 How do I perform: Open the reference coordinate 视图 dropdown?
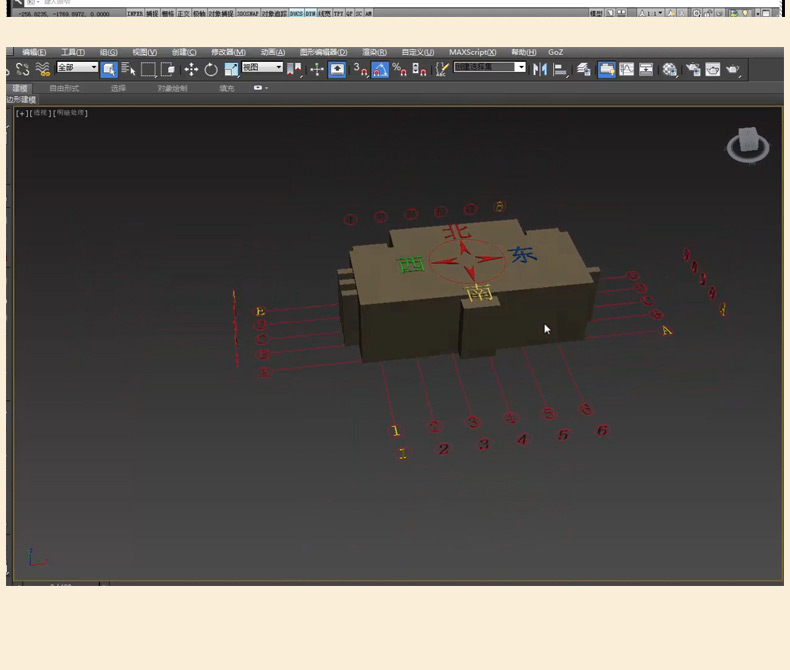[x=262, y=67]
